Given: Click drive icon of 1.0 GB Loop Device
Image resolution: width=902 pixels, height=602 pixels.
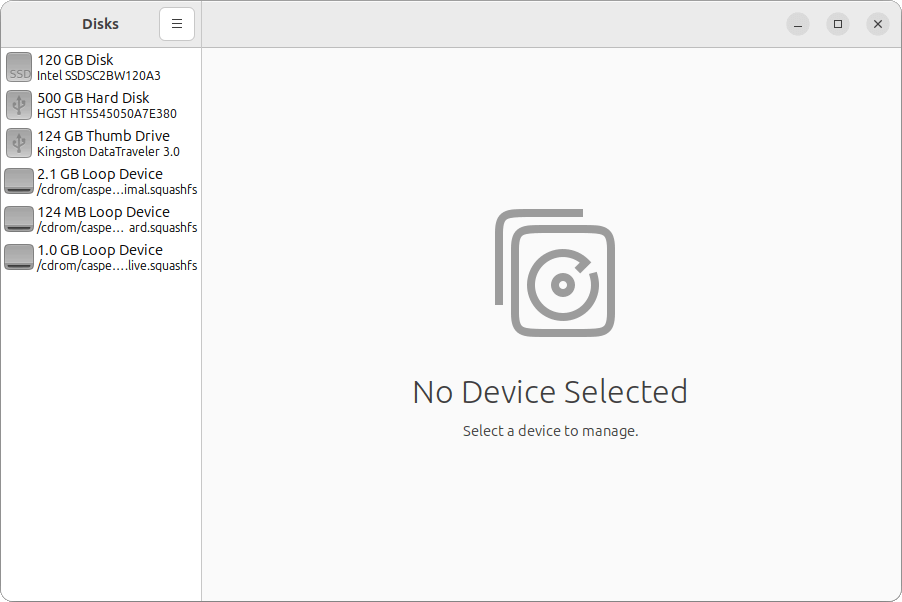Looking at the screenshot, I should point(19,257).
